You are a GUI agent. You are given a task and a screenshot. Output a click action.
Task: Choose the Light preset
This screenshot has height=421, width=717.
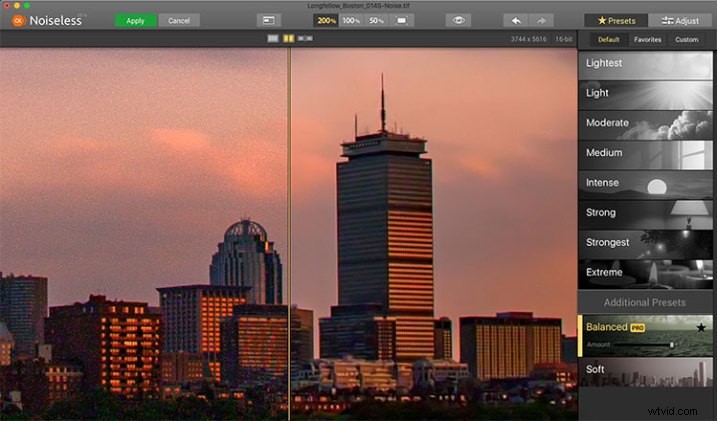coord(645,95)
